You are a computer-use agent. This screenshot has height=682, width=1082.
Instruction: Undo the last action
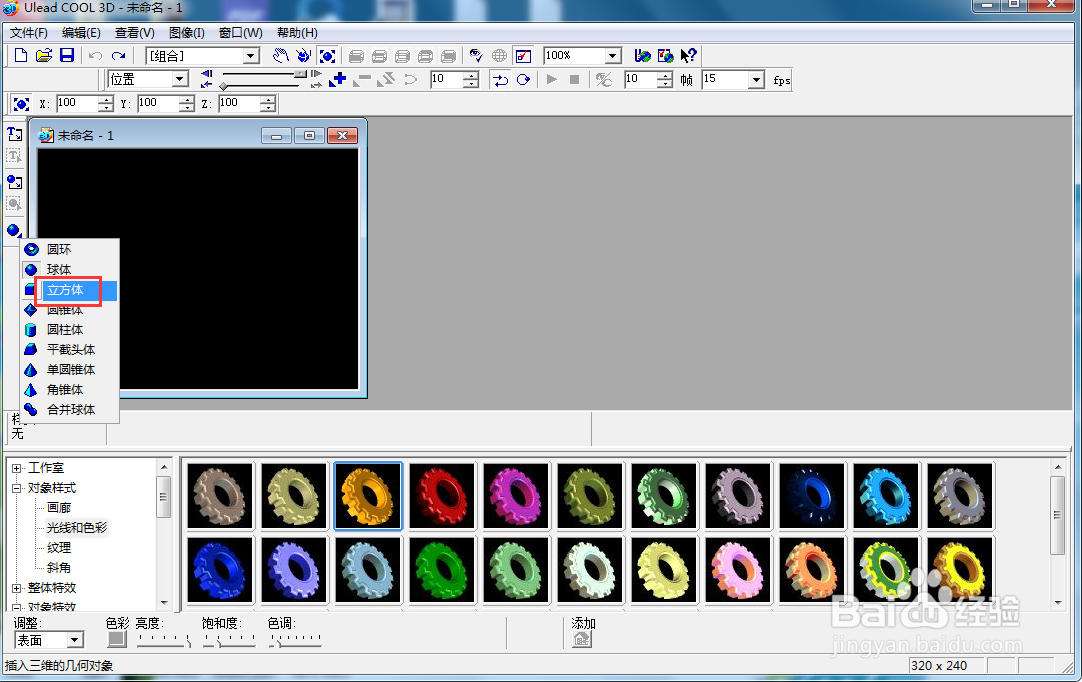95,56
